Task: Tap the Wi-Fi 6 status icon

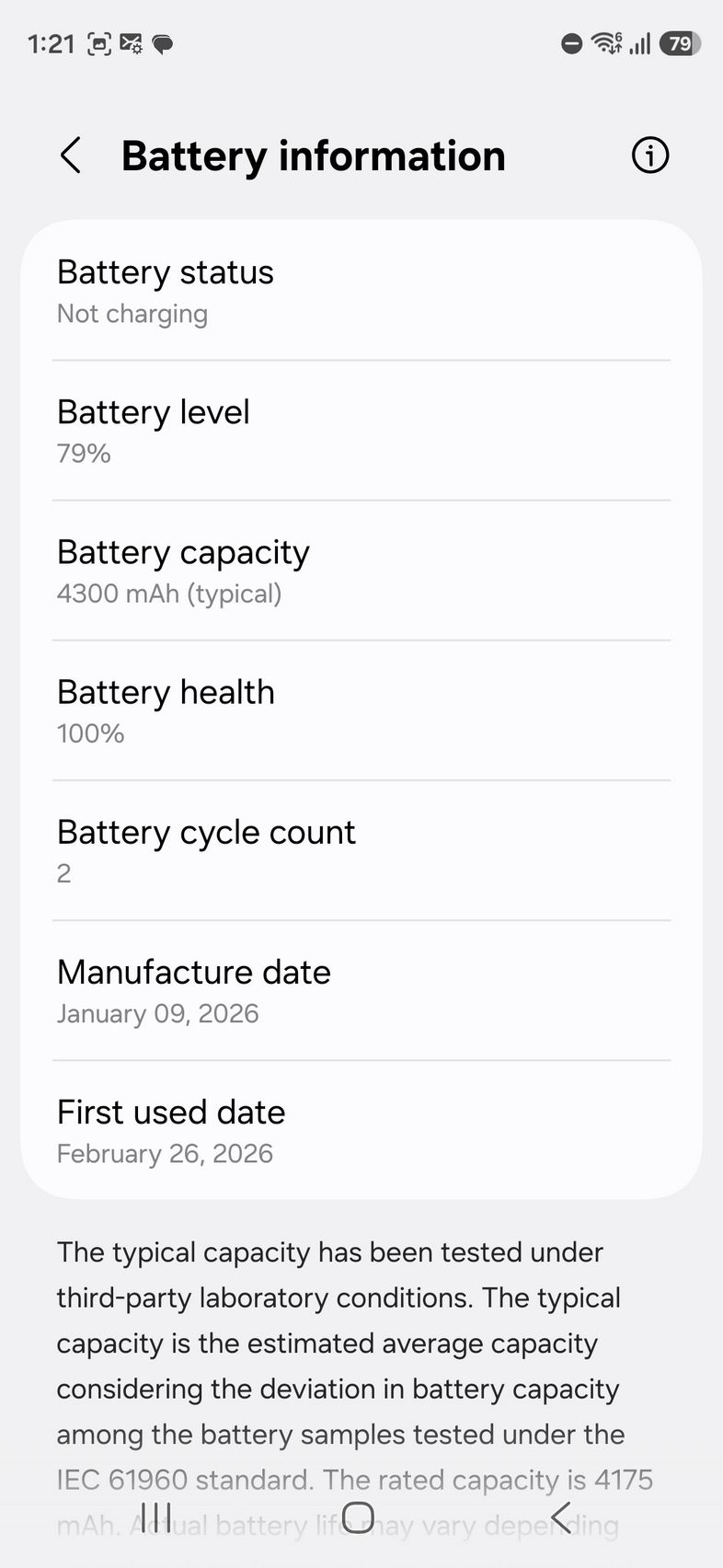Action: coord(606,42)
